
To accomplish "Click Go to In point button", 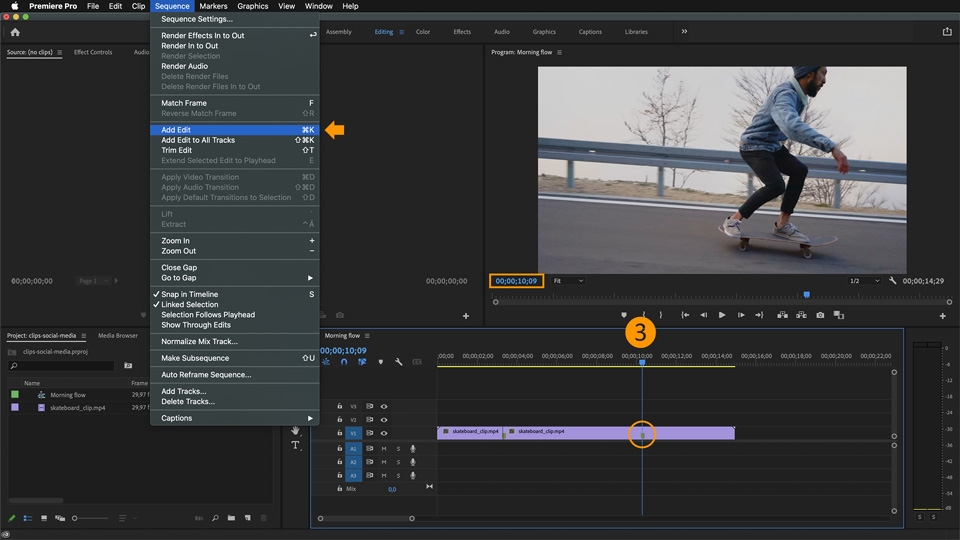I will pyautogui.click(x=685, y=315).
